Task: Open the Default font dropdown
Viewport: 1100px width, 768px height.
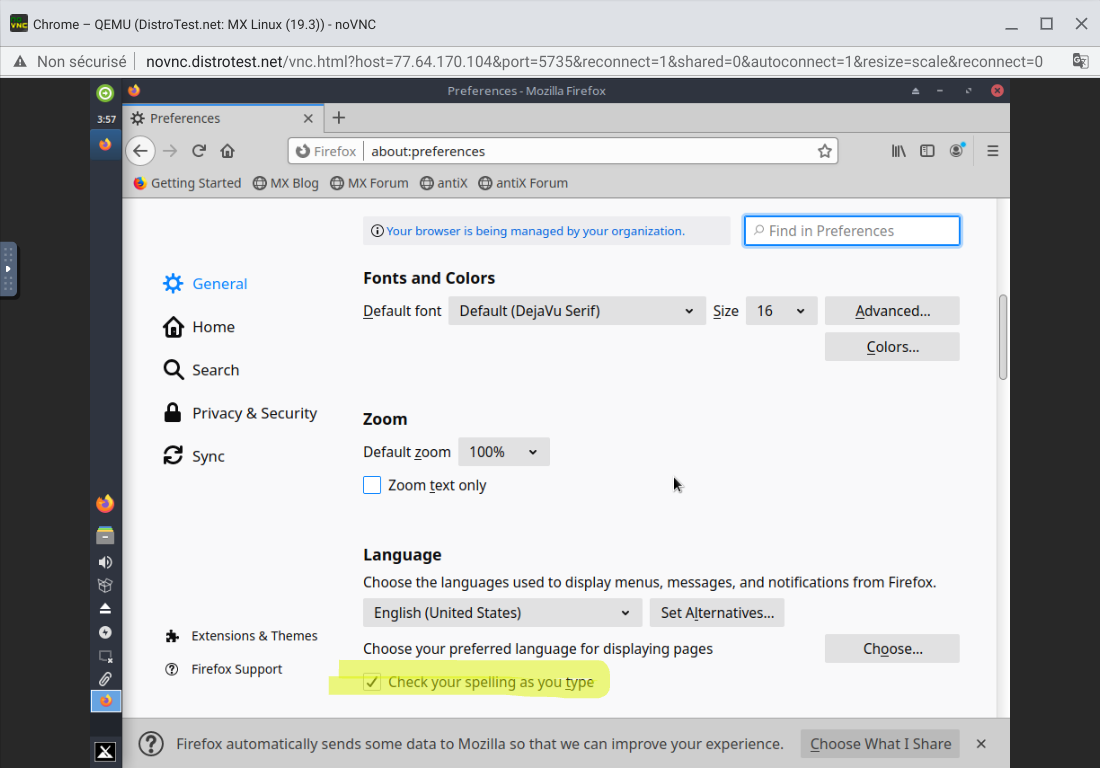Action: 577,311
